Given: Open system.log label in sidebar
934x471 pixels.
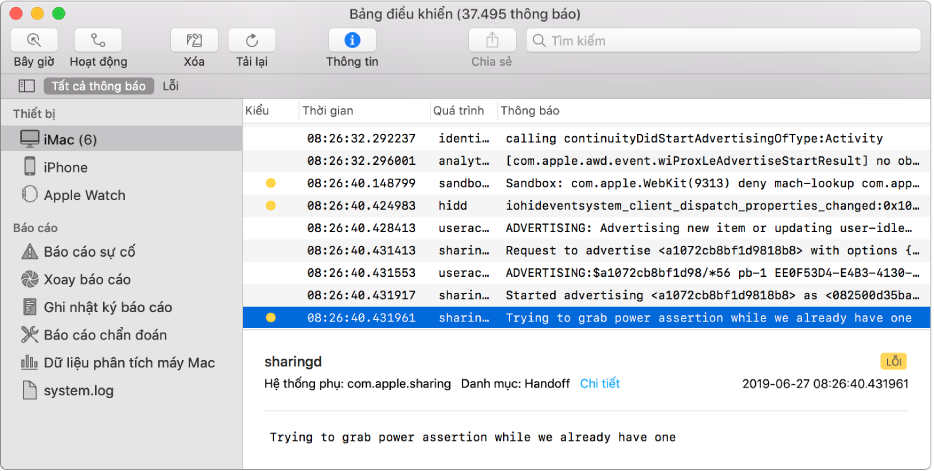Looking at the screenshot, I should (x=79, y=391).
